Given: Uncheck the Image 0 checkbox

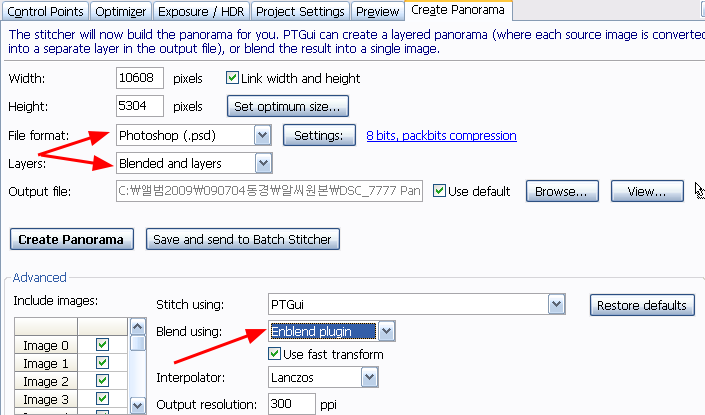Looking at the screenshot, I should pos(103,345).
